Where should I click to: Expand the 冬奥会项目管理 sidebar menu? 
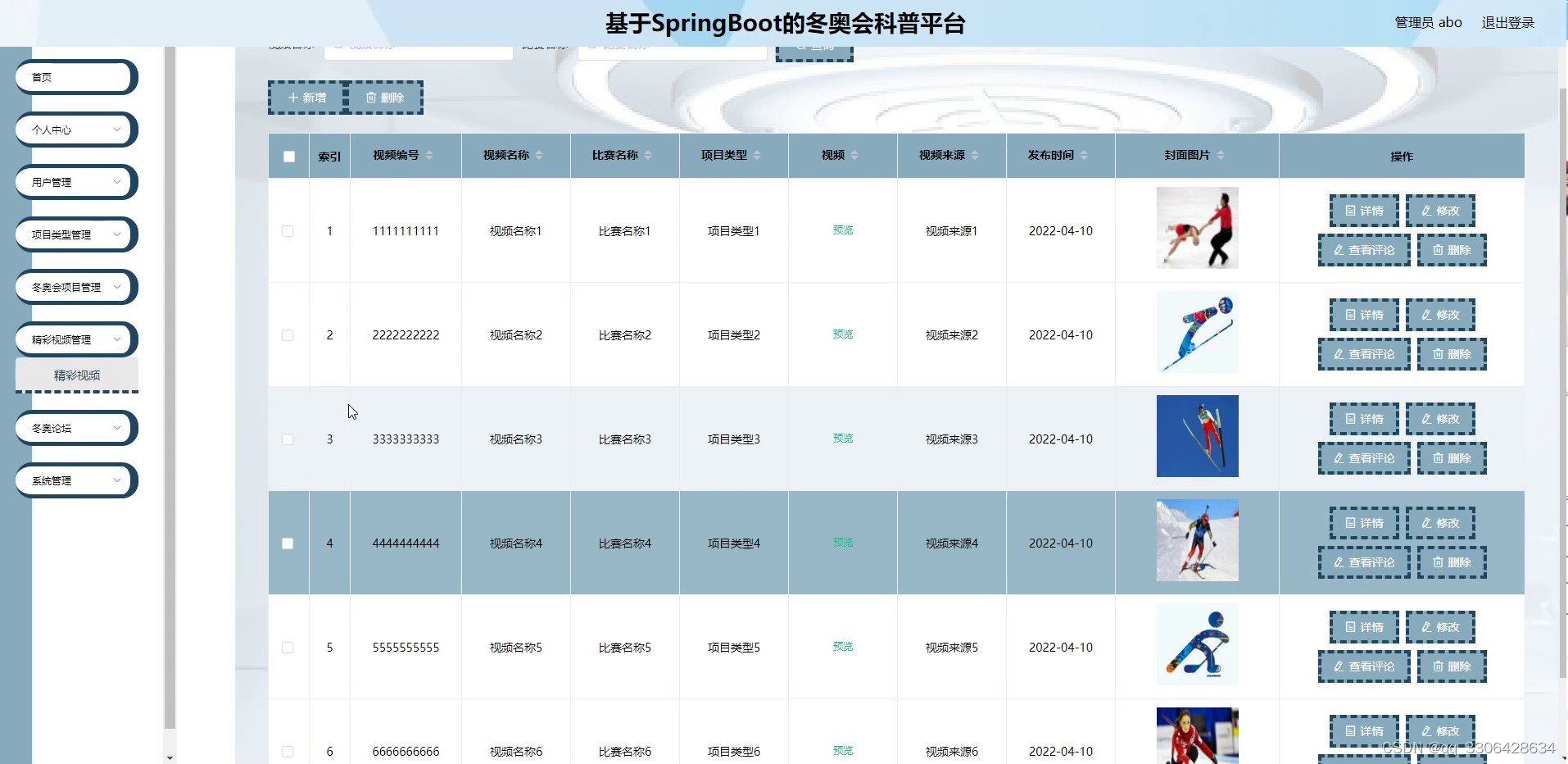tap(76, 287)
